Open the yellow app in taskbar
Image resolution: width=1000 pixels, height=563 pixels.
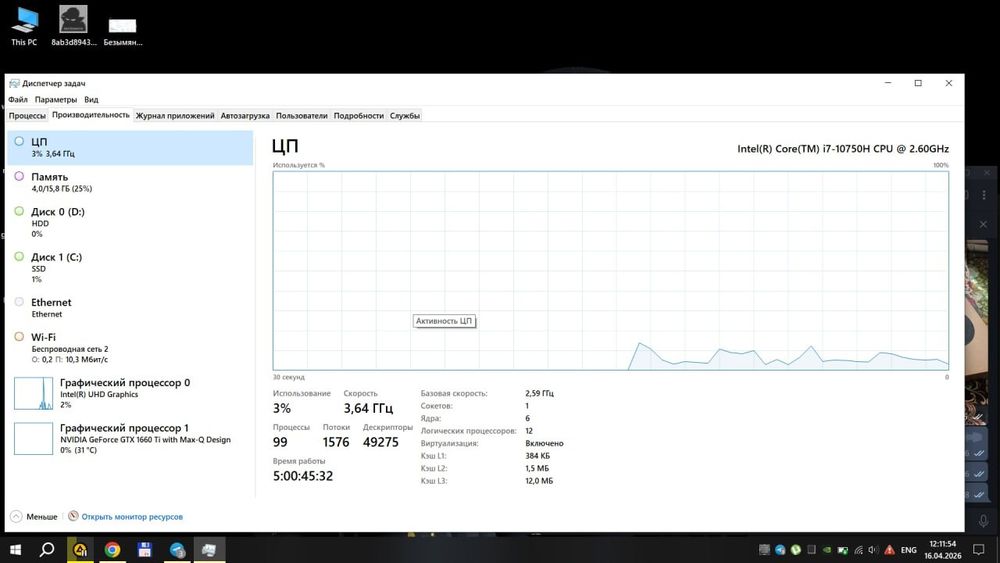pos(80,550)
